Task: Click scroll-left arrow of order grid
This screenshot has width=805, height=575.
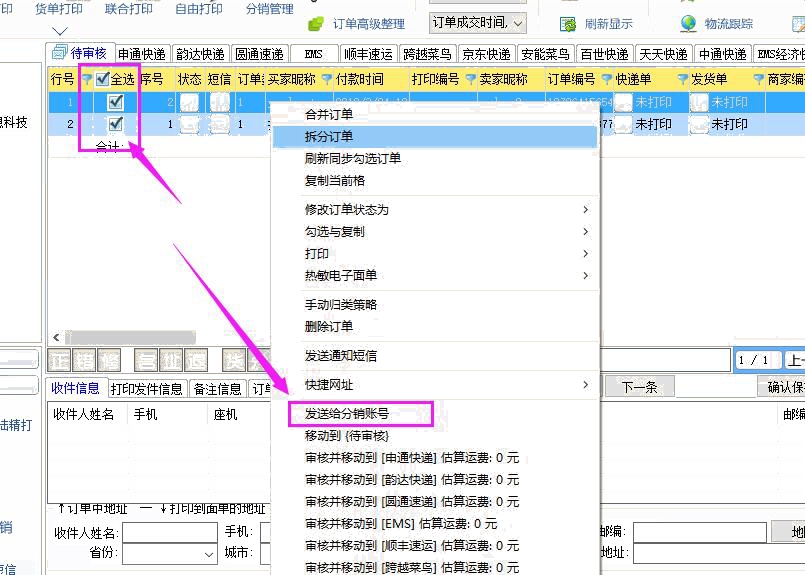Action: click(x=56, y=337)
